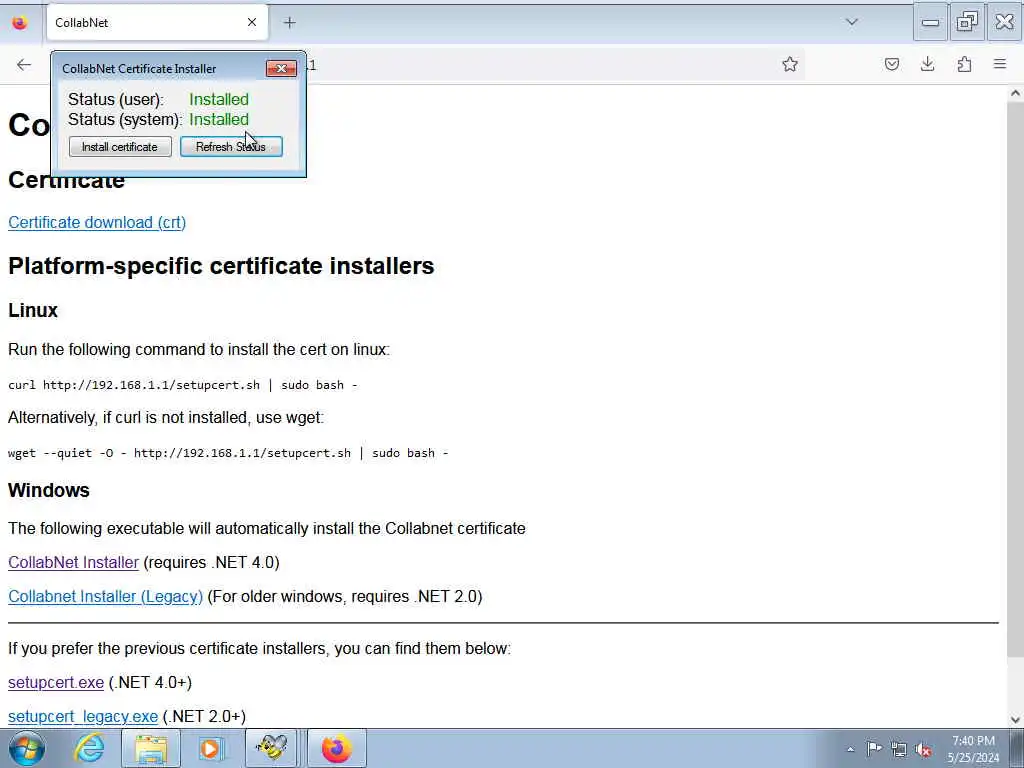Viewport: 1024px width, 768px height.
Task: Close the CollabNet browser tab
Action: pyautogui.click(x=251, y=23)
